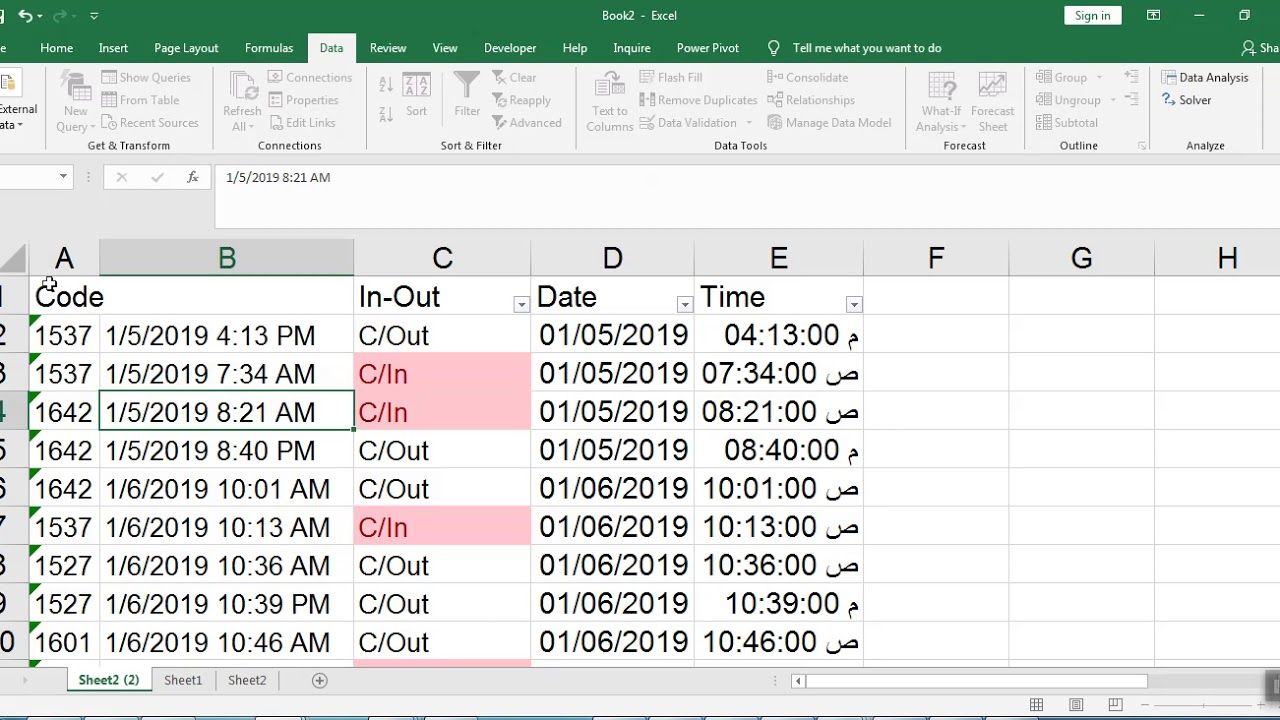Click the Tell me lightbulb icon

(x=773, y=48)
